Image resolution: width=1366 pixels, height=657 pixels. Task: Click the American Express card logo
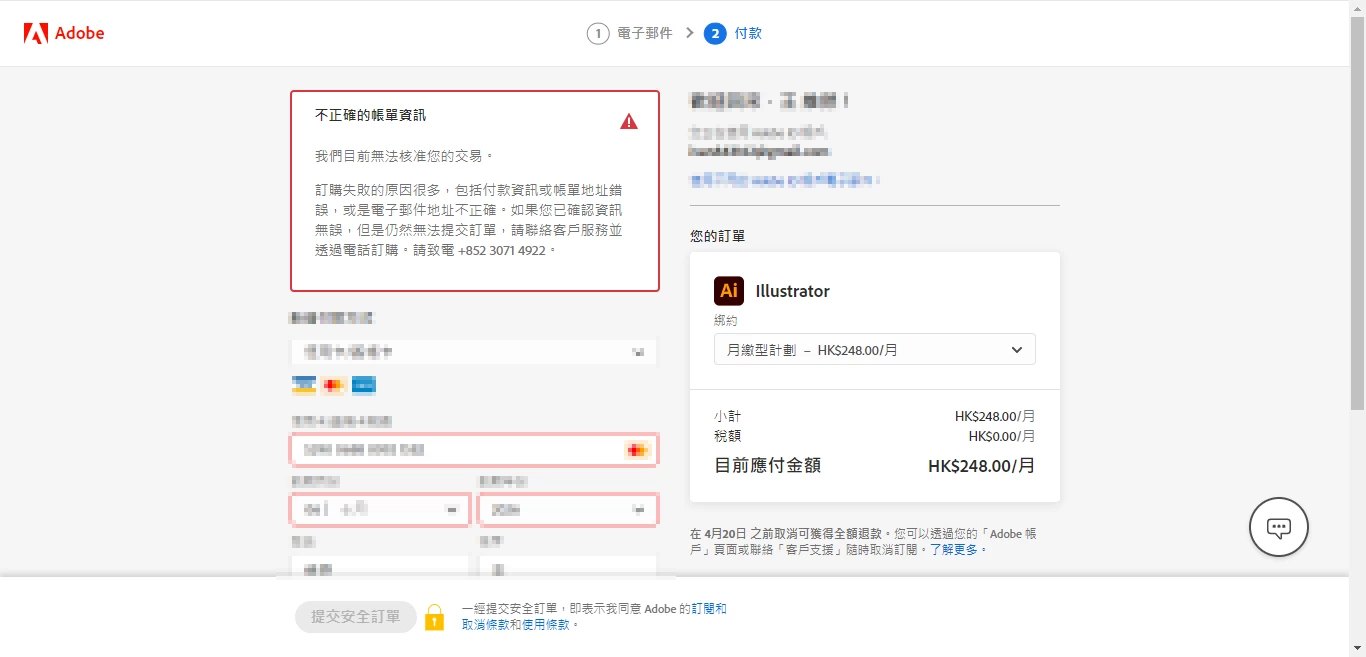click(x=364, y=385)
